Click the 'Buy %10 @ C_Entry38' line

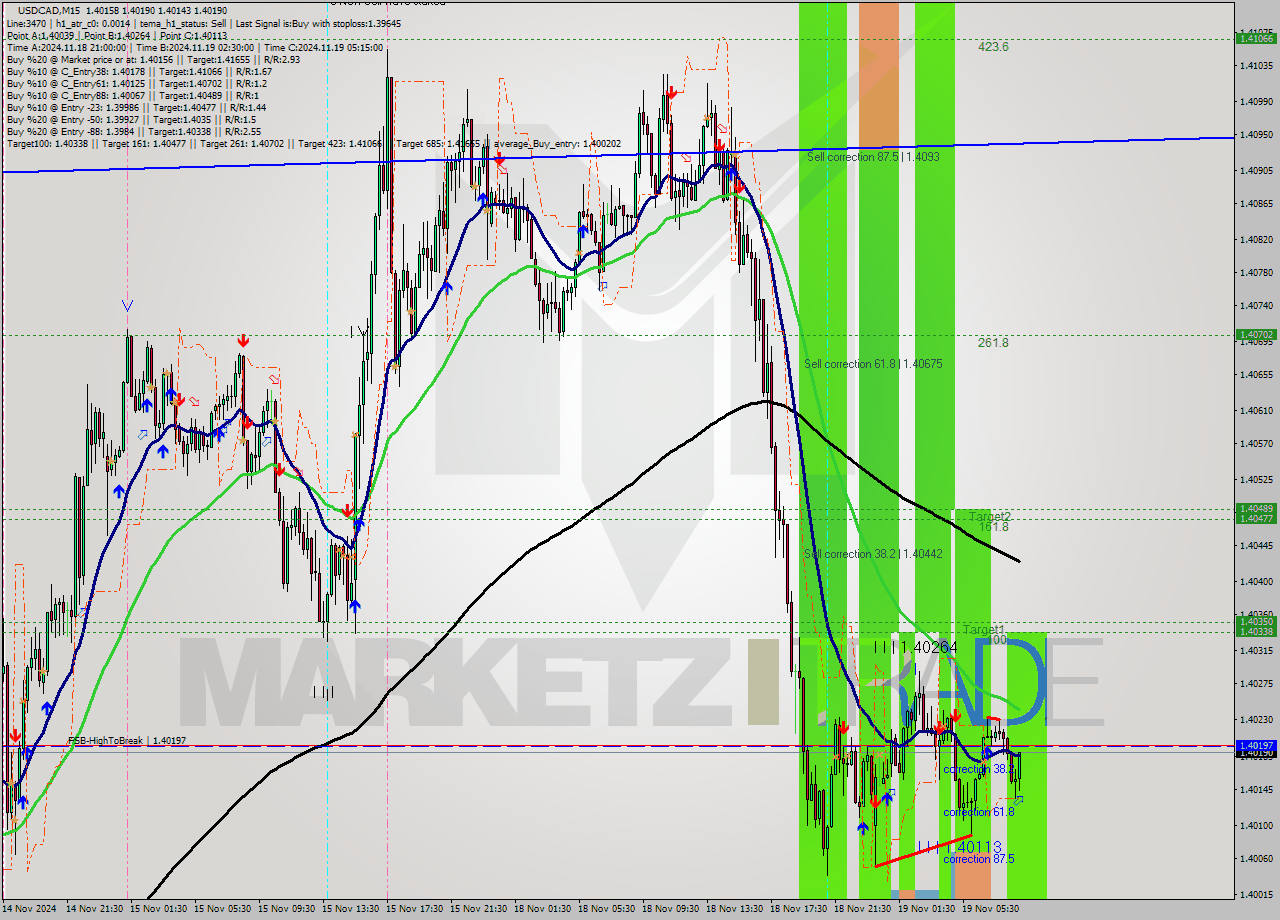tap(139, 72)
